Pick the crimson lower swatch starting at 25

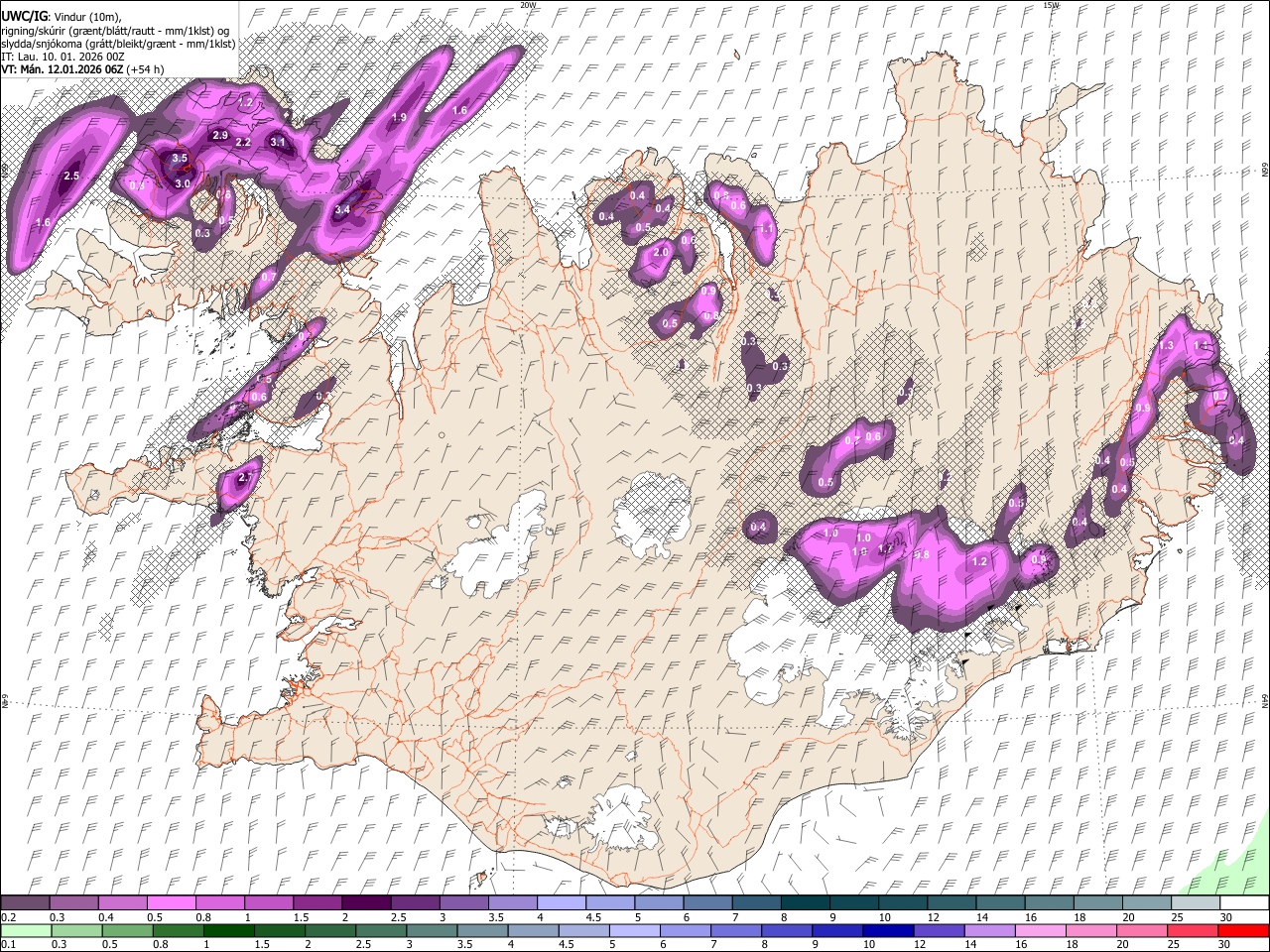[1194, 930]
